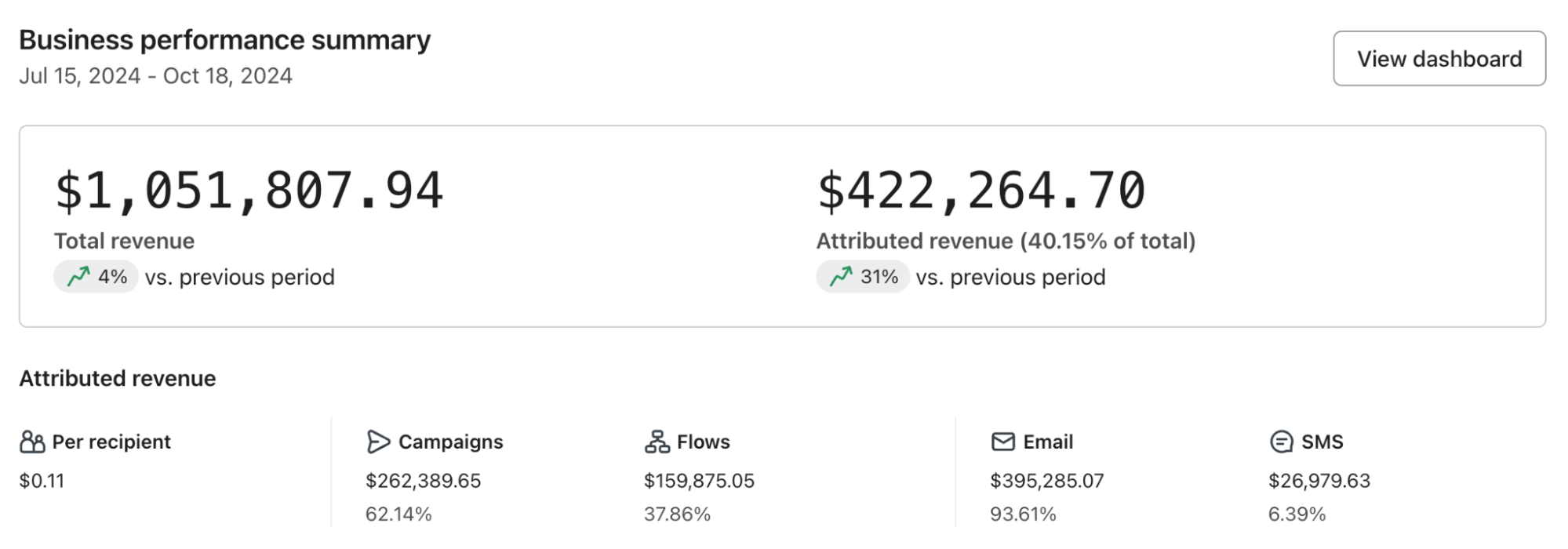Click the 4% change badge under Total revenue
Screen dimensions: 1568x549
tap(96, 277)
